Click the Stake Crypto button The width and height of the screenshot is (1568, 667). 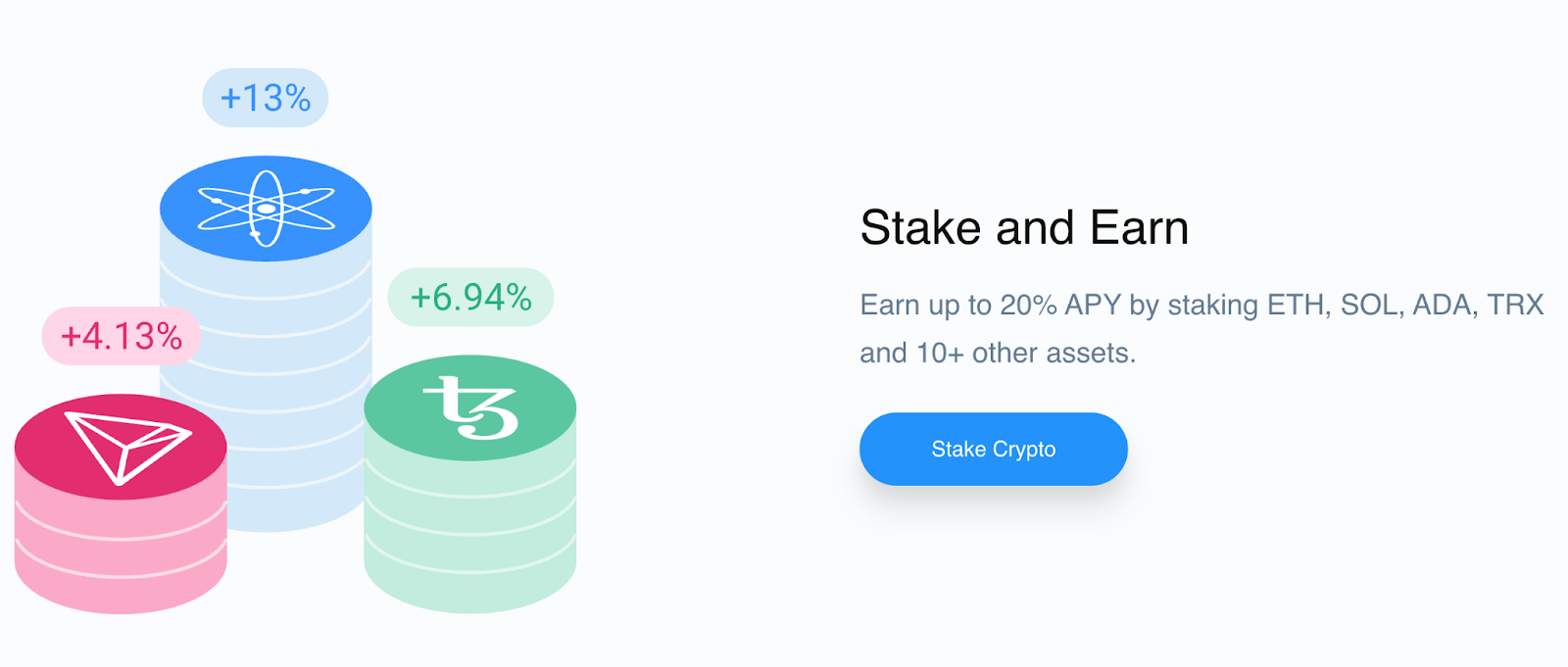pyautogui.click(x=993, y=449)
